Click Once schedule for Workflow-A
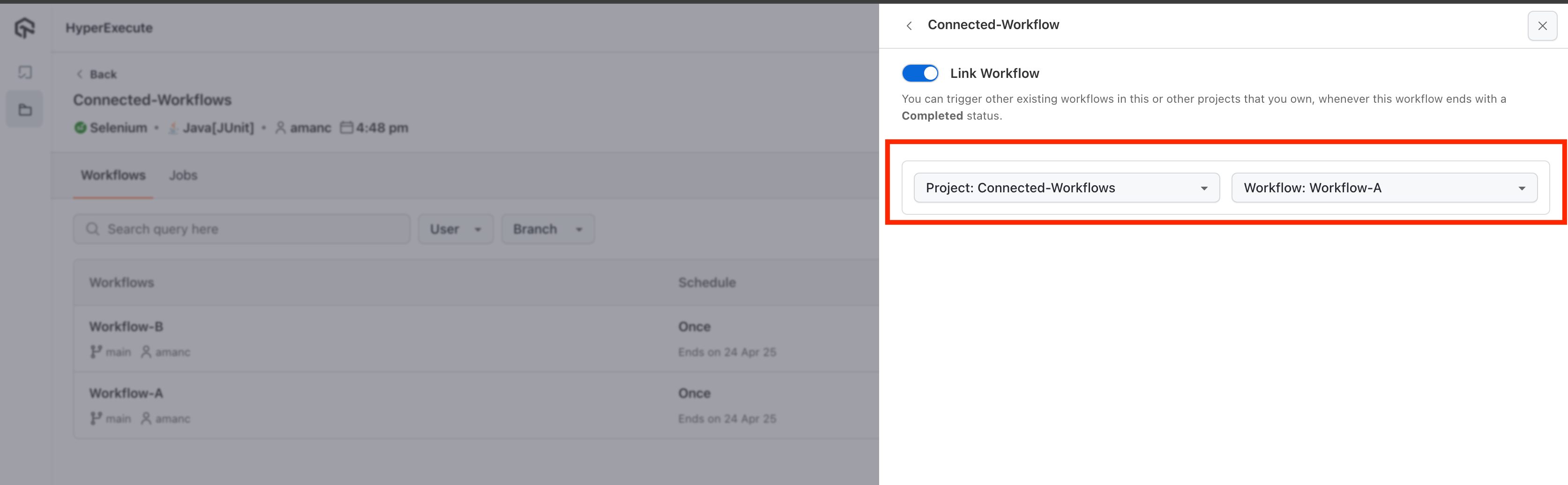Viewport: 1568px width, 485px height. pos(694,393)
